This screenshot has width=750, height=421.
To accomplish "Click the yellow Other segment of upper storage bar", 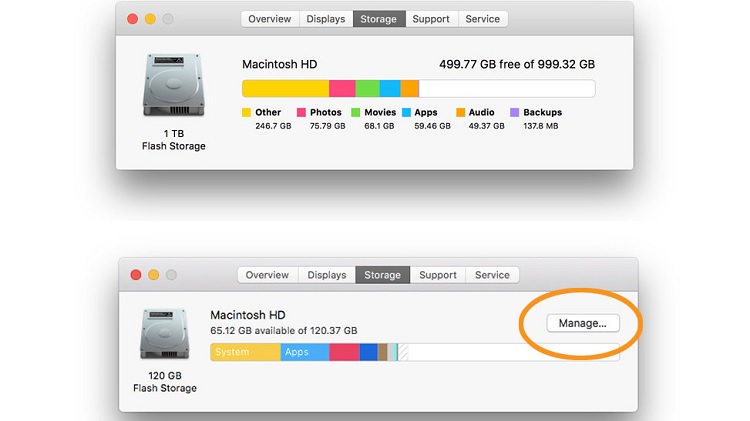I will point(286,89).
